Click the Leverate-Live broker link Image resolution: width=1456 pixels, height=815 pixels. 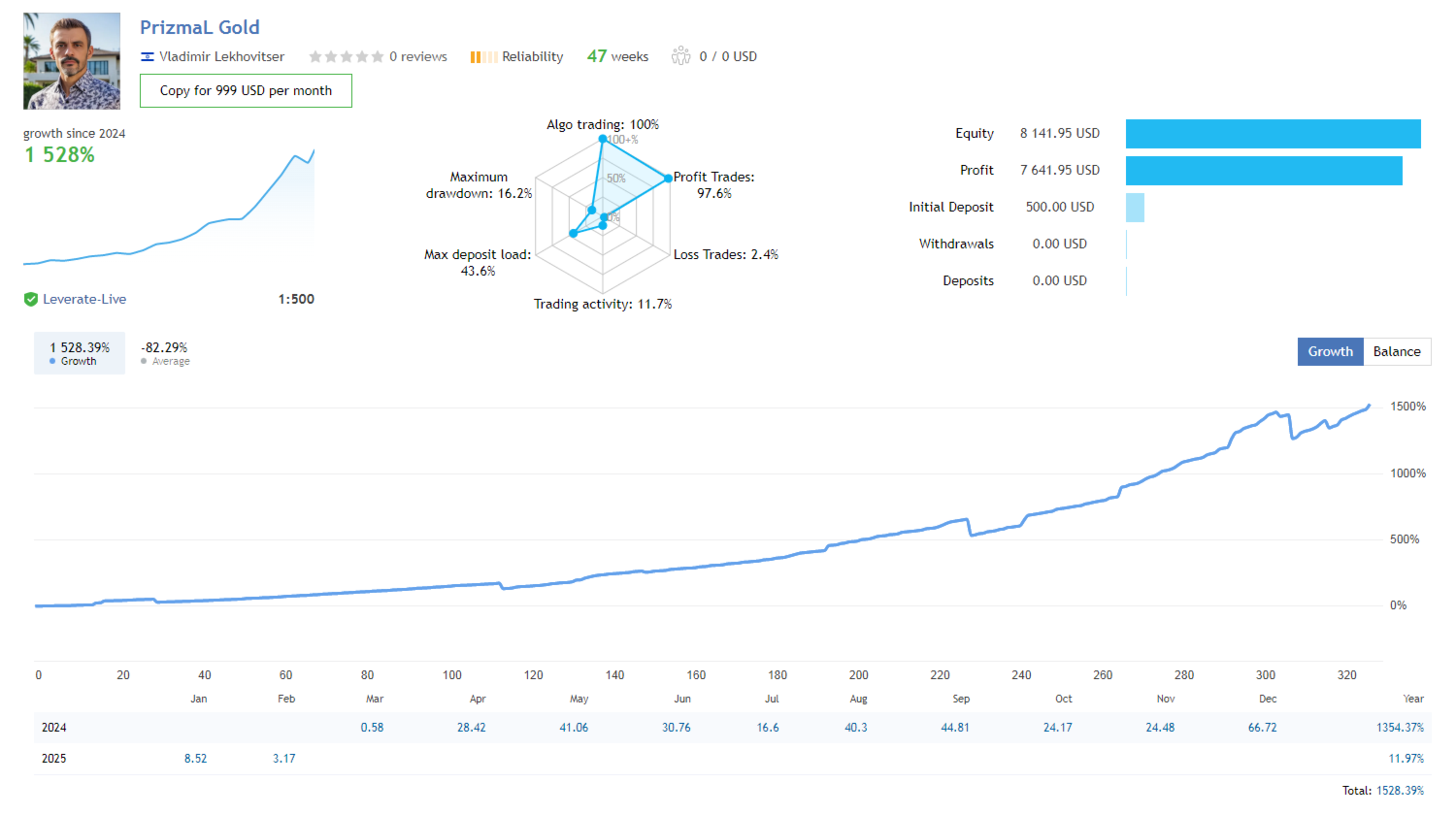coord(84,300)
